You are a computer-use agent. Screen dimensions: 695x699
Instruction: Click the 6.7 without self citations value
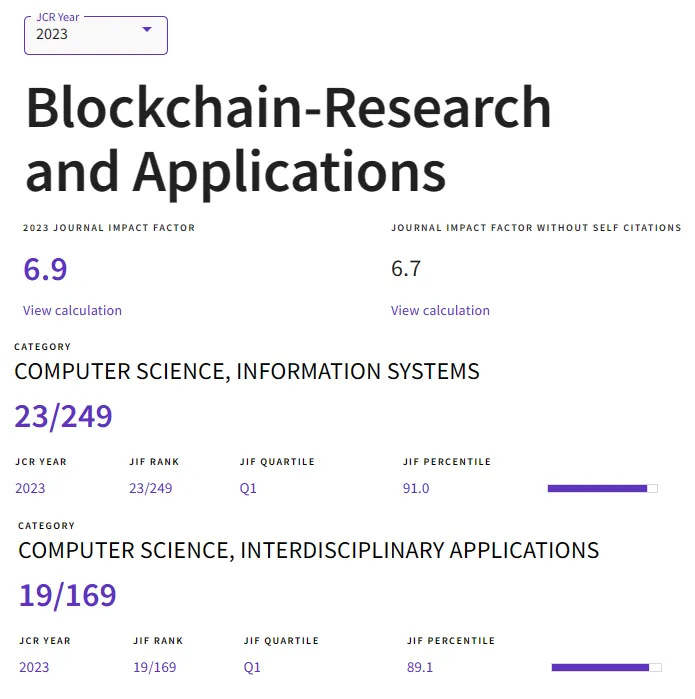[x=406, y=269]
